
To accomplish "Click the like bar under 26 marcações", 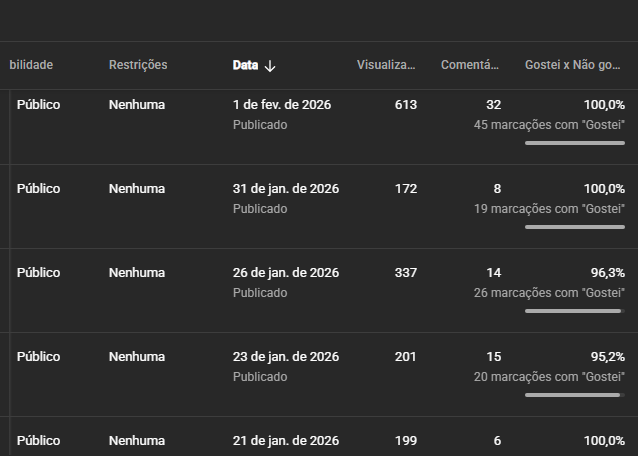I will click(x=574, y=311).
